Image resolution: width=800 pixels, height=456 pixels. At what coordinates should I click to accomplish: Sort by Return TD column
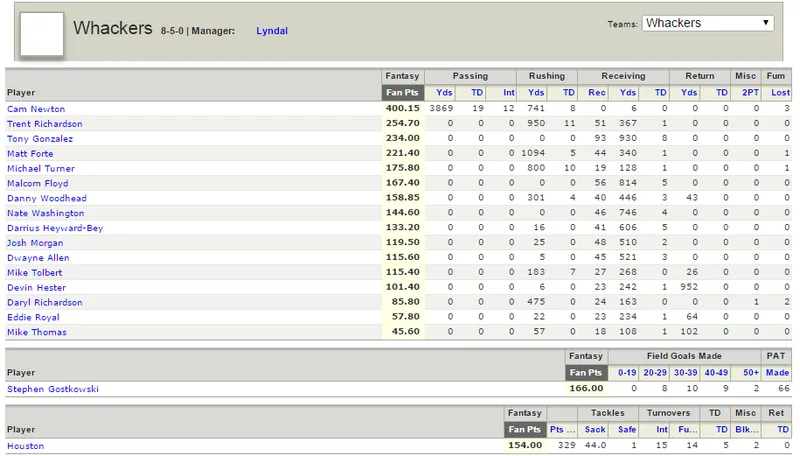coord(722,92)
